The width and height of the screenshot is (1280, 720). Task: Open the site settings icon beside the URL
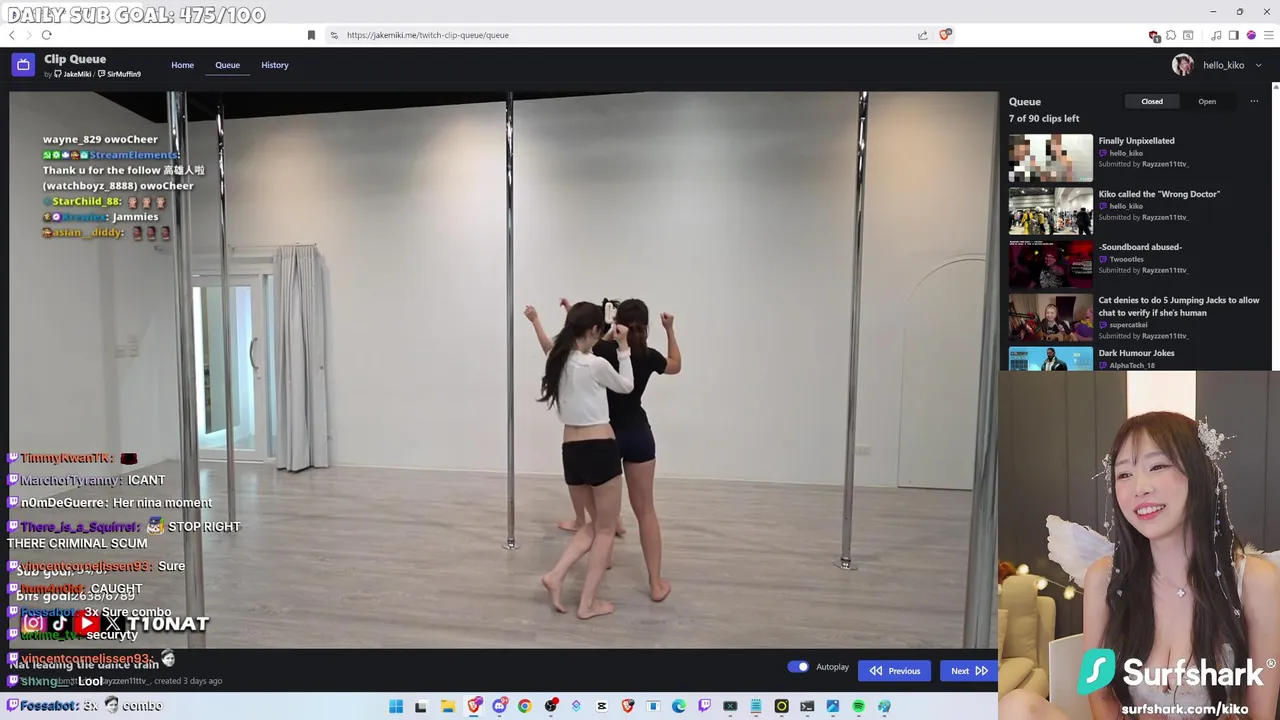[x=334, y=35]
